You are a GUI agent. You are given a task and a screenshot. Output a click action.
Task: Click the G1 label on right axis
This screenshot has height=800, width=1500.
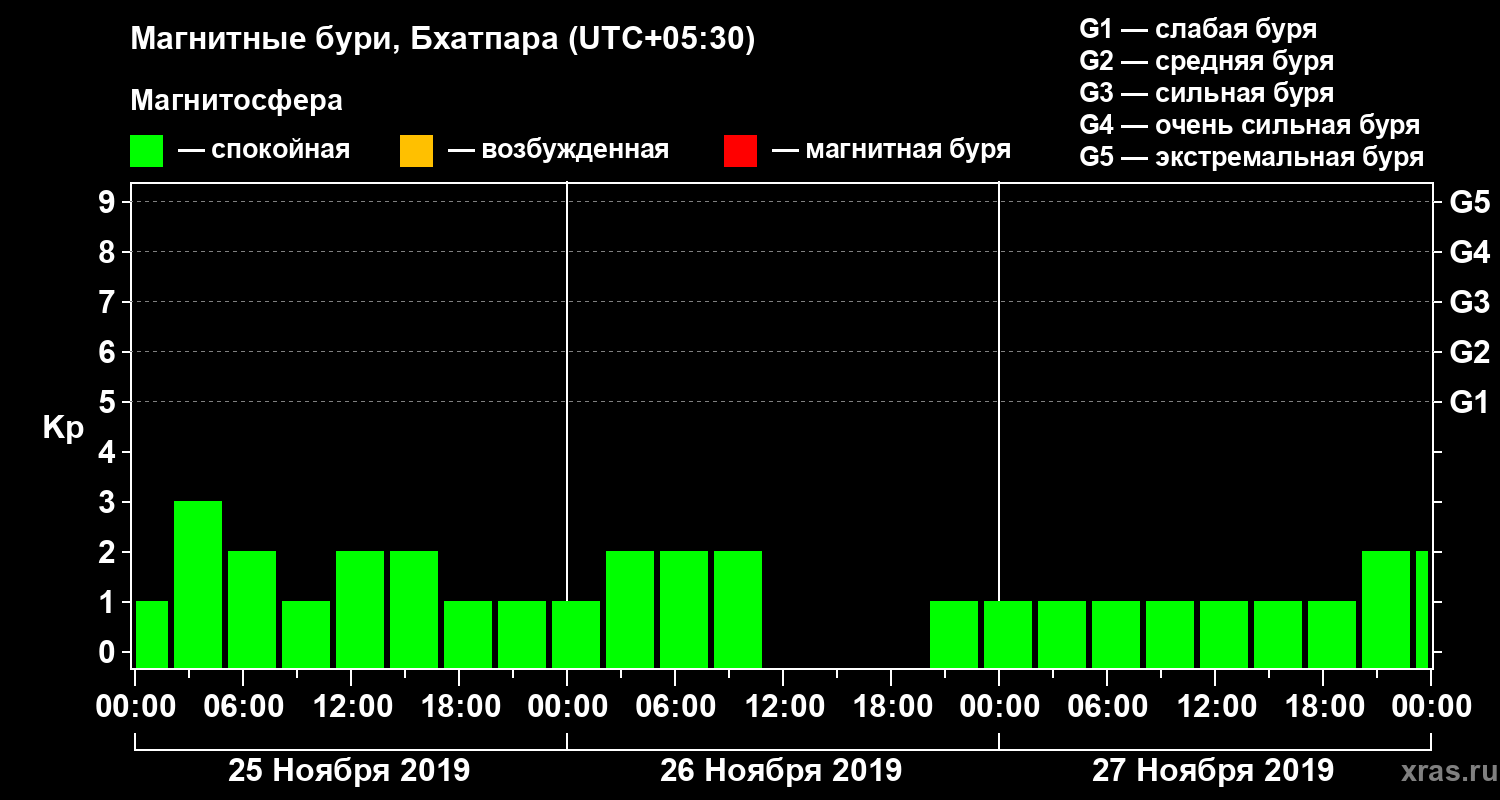coord(1469,402)
